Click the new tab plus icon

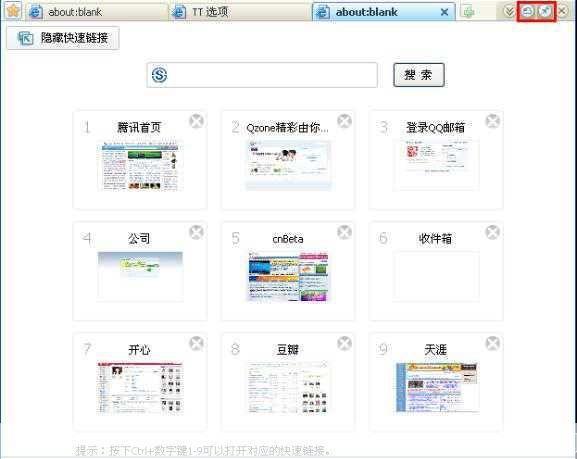click(x=468, y=12)
